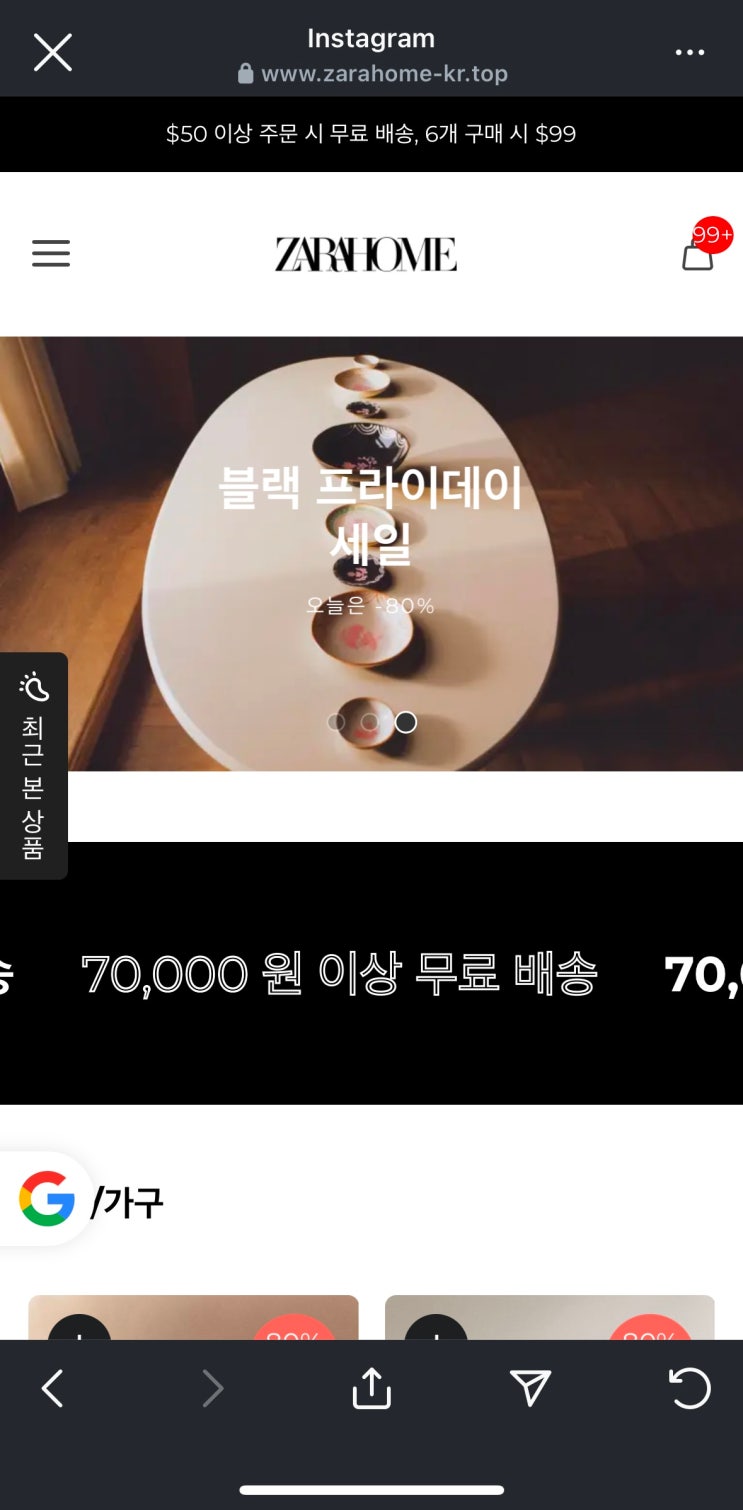Open the shopping bag cart icon

pyautogui.click(x=699, y=254)
